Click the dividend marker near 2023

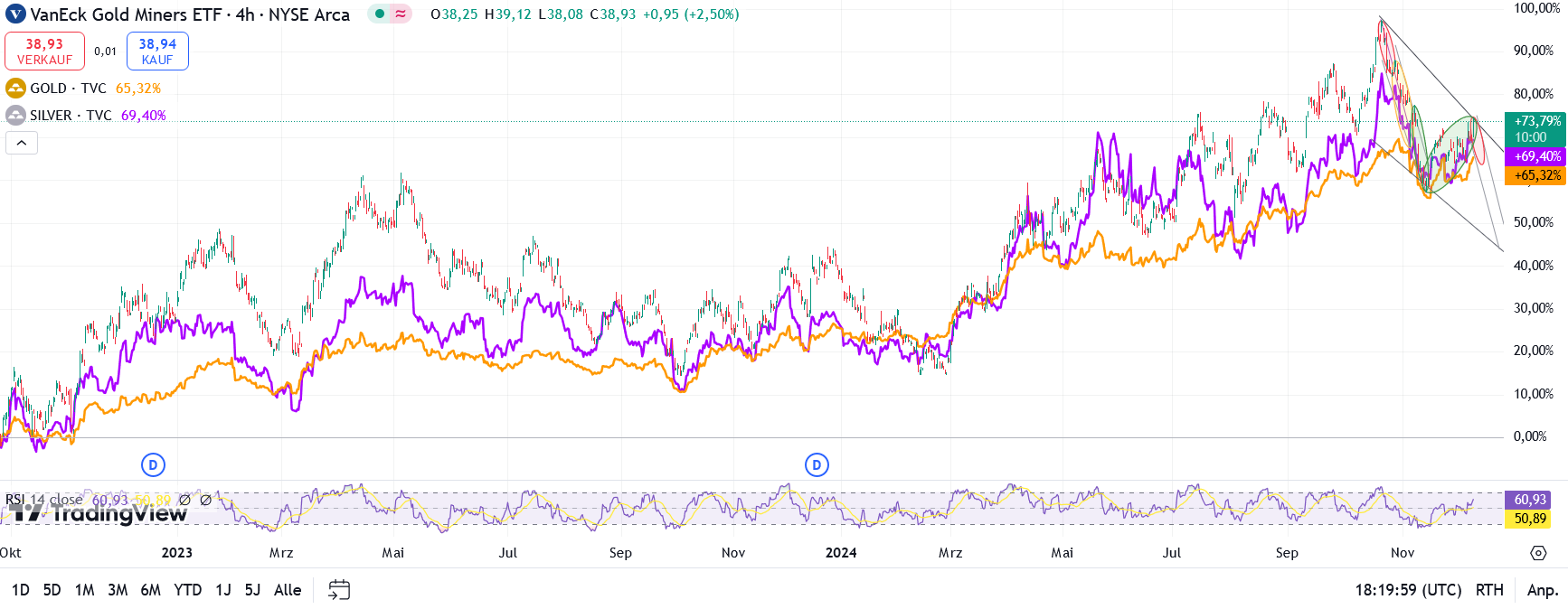point(153,465)
